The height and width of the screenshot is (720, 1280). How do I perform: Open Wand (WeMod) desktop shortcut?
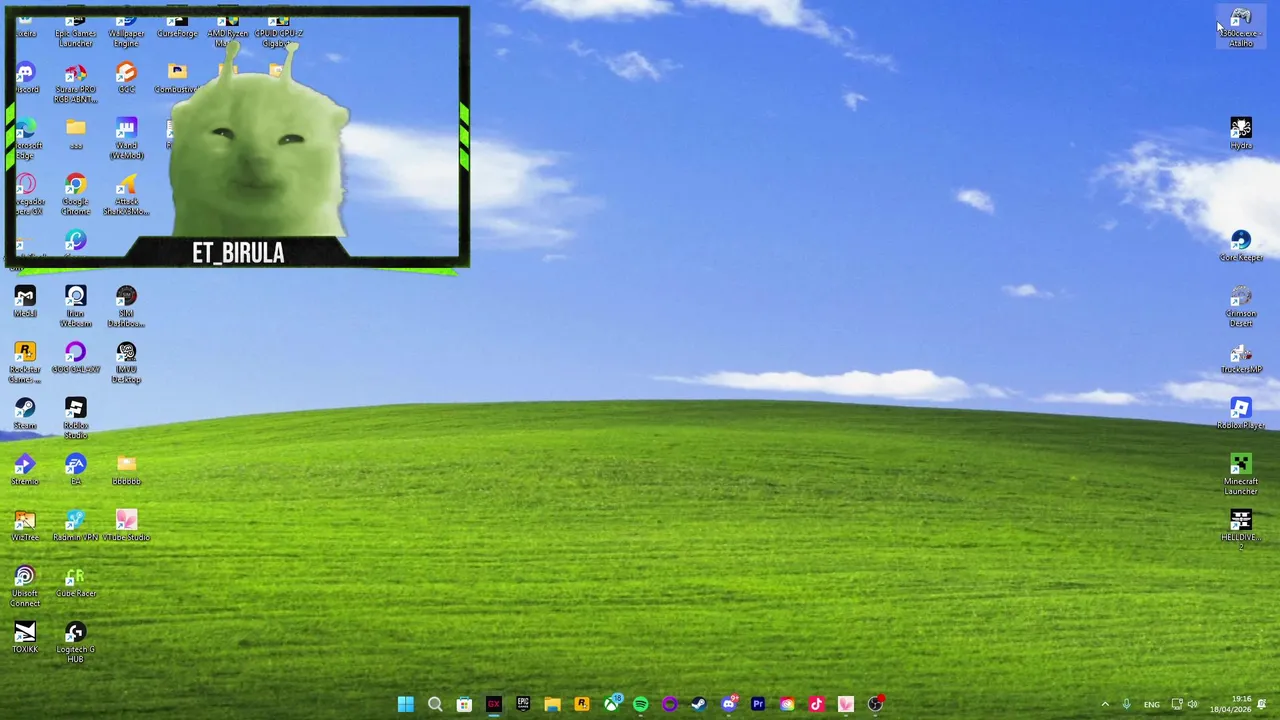point(126,140)
